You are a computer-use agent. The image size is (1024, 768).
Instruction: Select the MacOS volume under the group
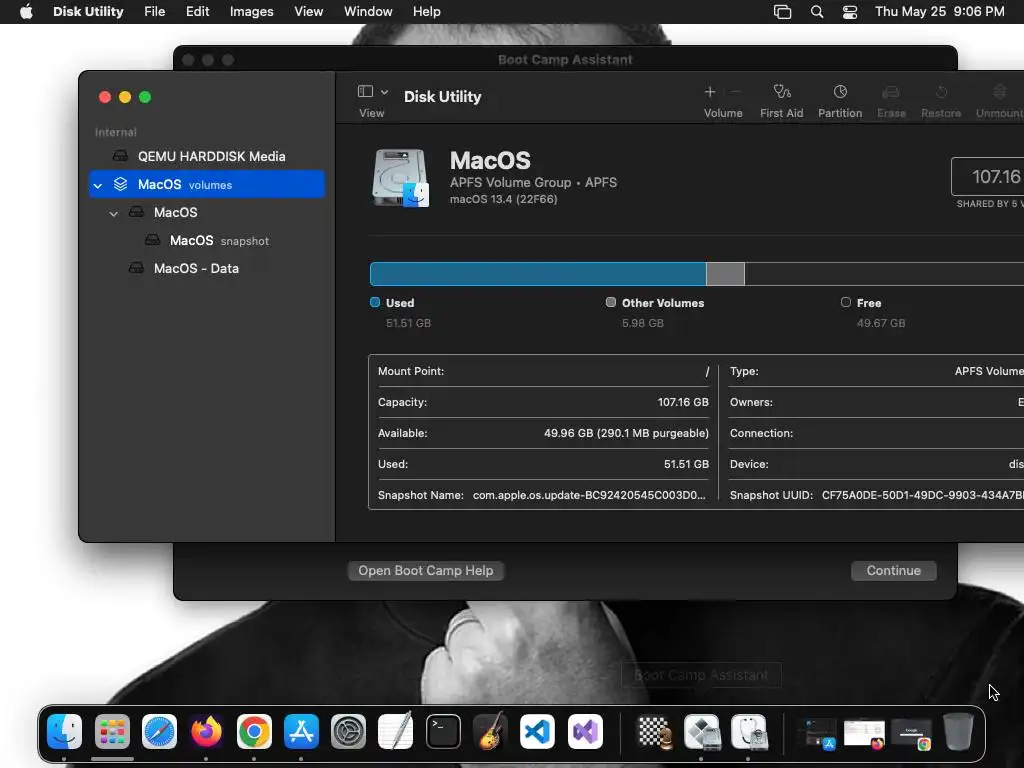[x=206, y=212]
